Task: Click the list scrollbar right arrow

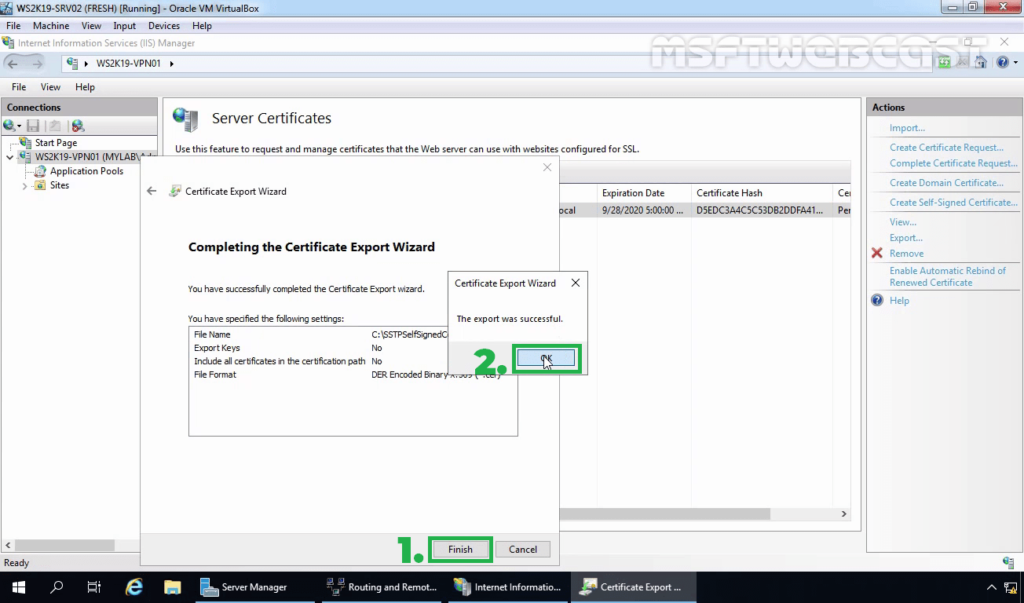Action: pos(844,514)
